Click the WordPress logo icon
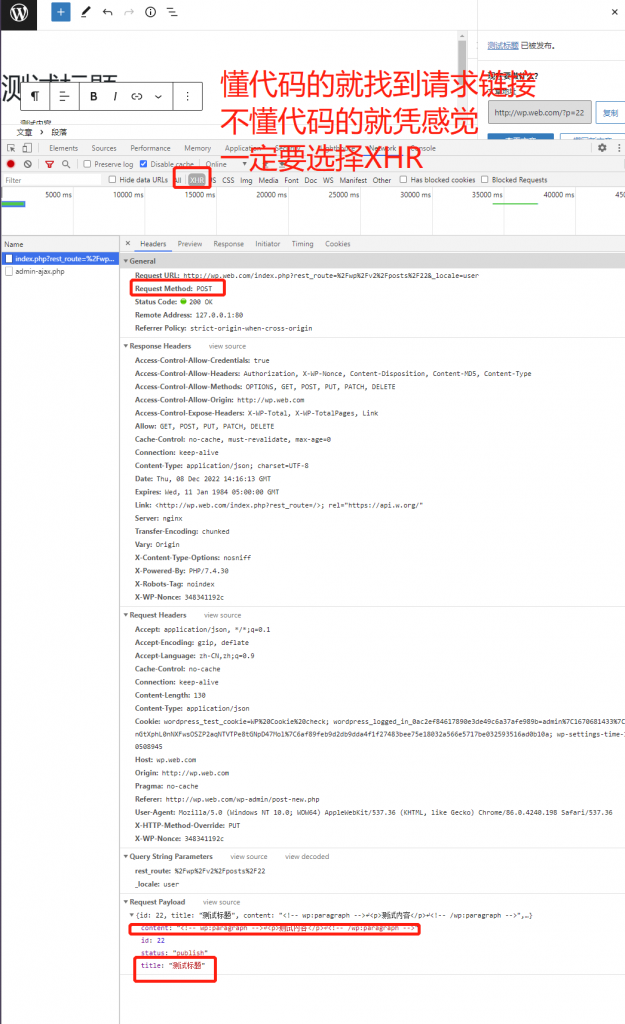Viewport: 625px width, 1024px height. 18,14
